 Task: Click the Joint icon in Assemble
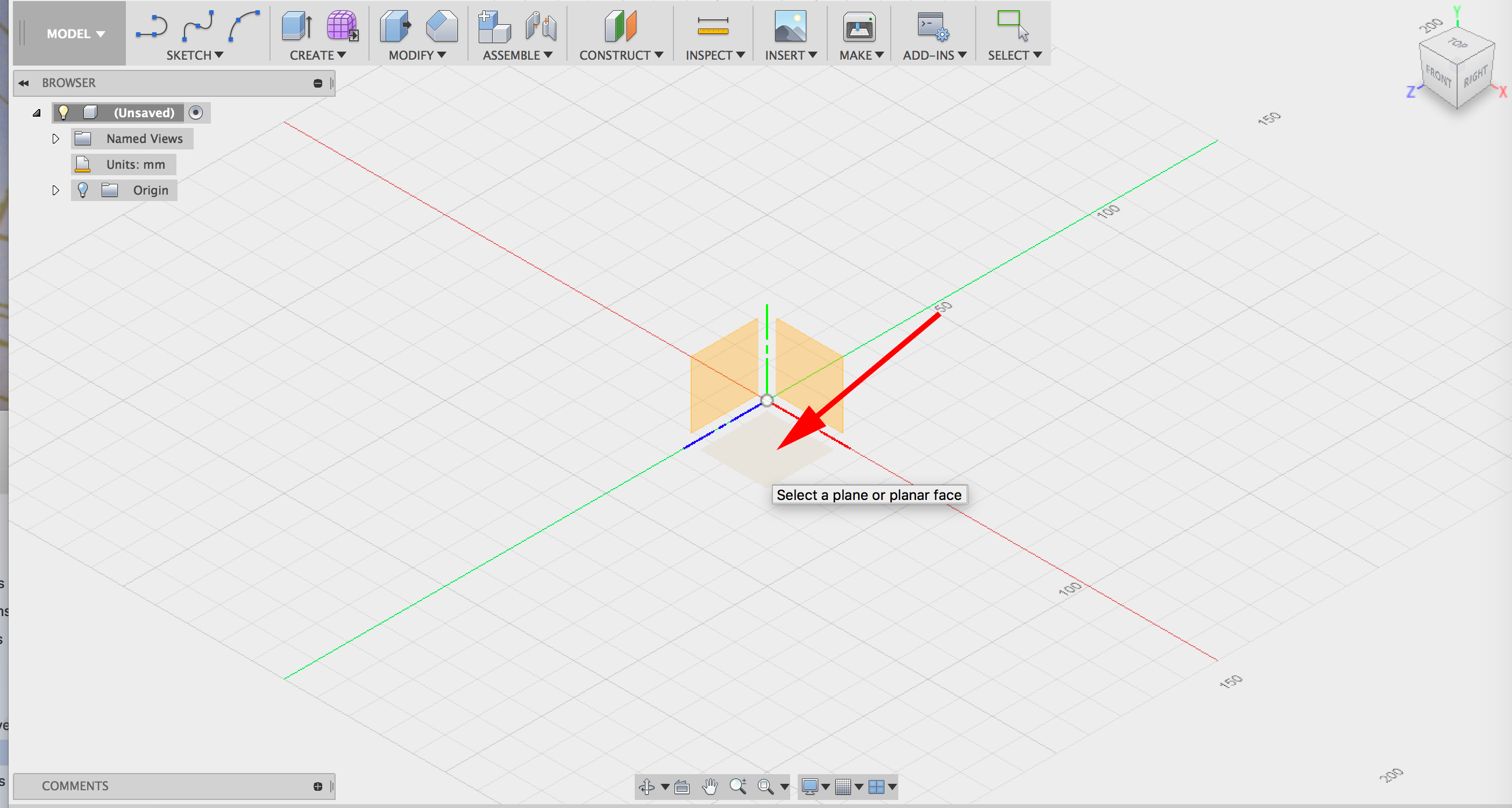(x=541, y=26)
